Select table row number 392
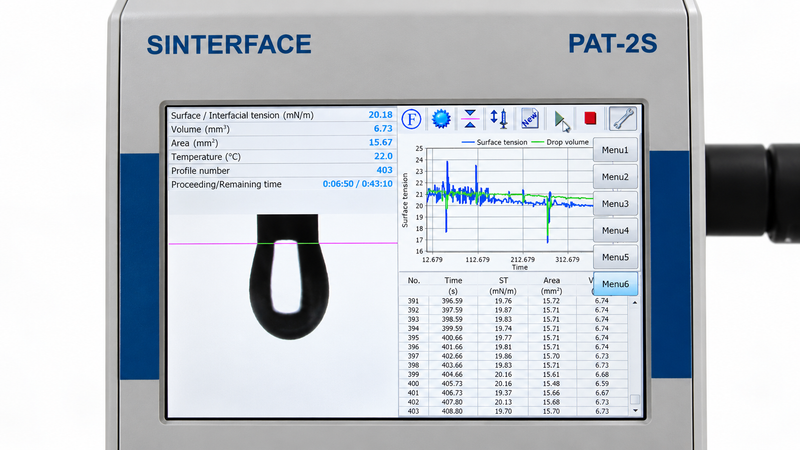Viewport: 800px width, 450px height. click(413, 310)
